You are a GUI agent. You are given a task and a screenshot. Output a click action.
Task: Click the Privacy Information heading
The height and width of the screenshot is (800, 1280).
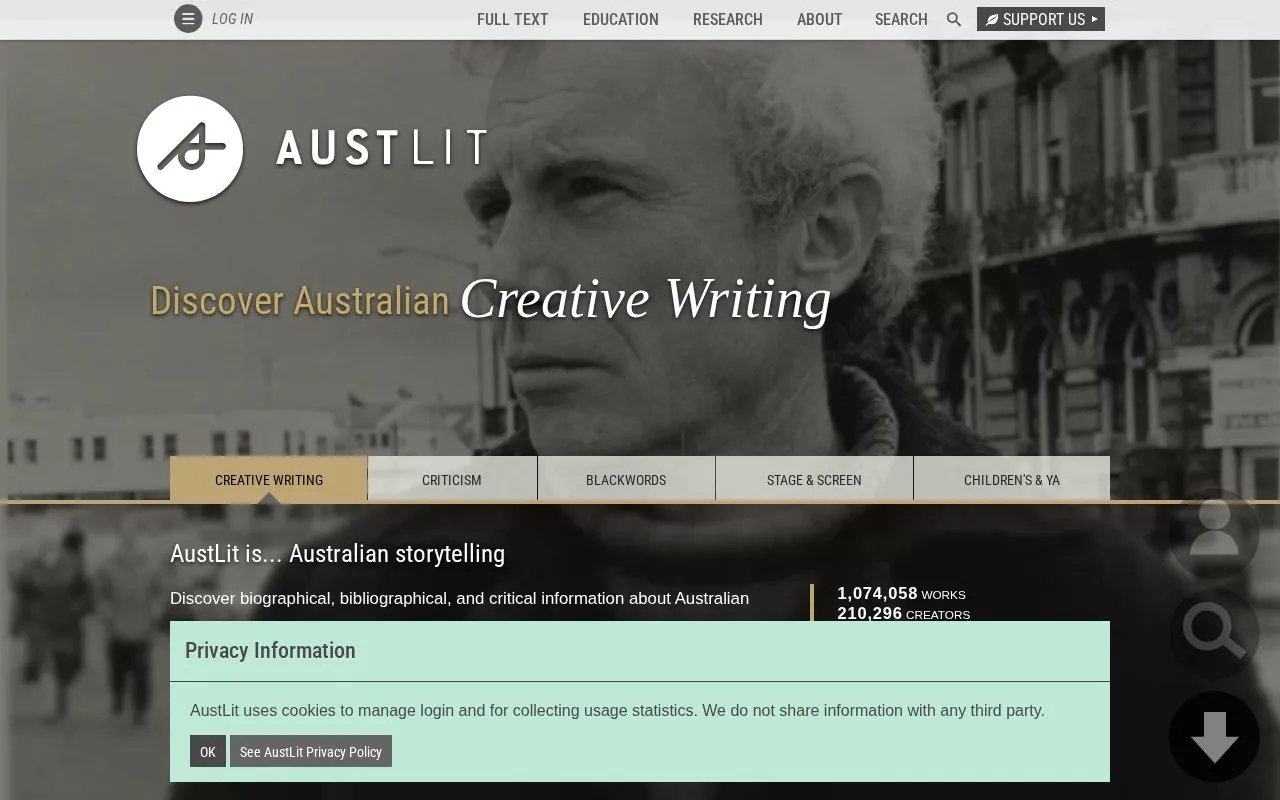[x=270, y=650]
